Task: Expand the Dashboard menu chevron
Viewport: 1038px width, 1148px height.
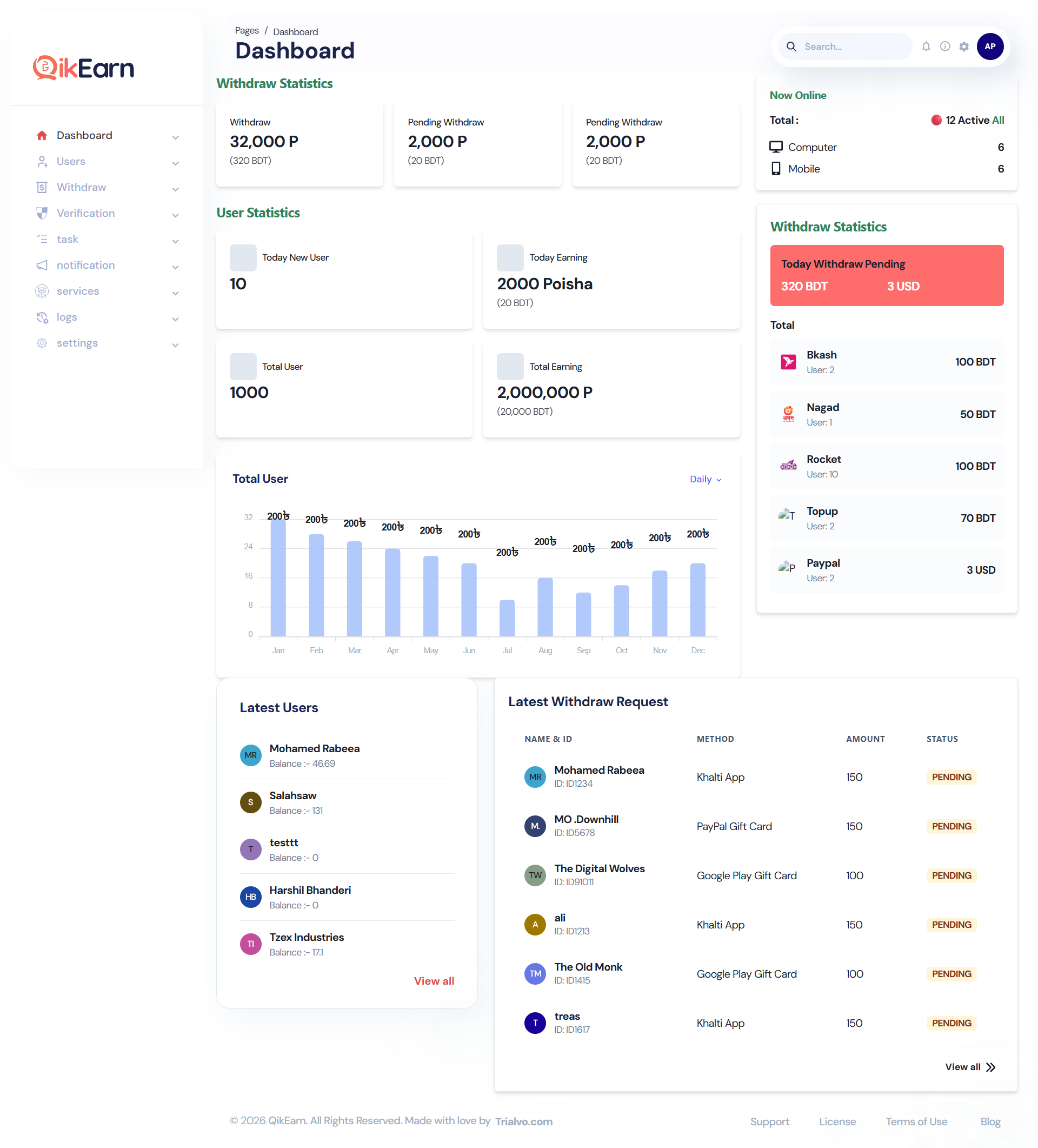Action: coord(175,137)
